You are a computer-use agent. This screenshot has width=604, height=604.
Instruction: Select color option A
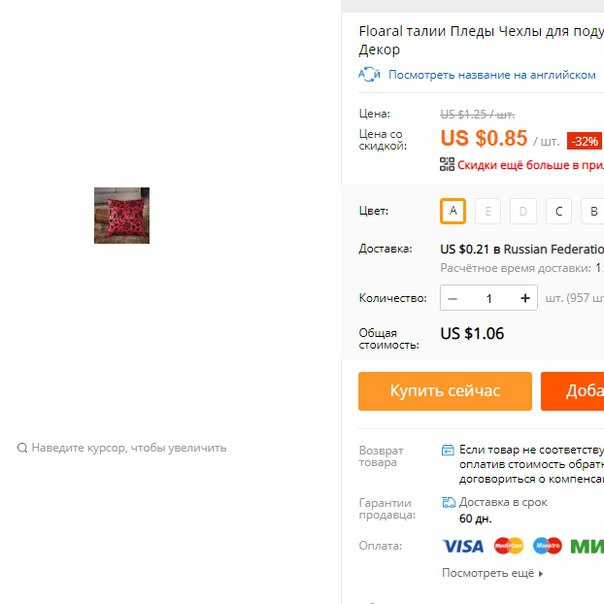(x=453, y=211)
